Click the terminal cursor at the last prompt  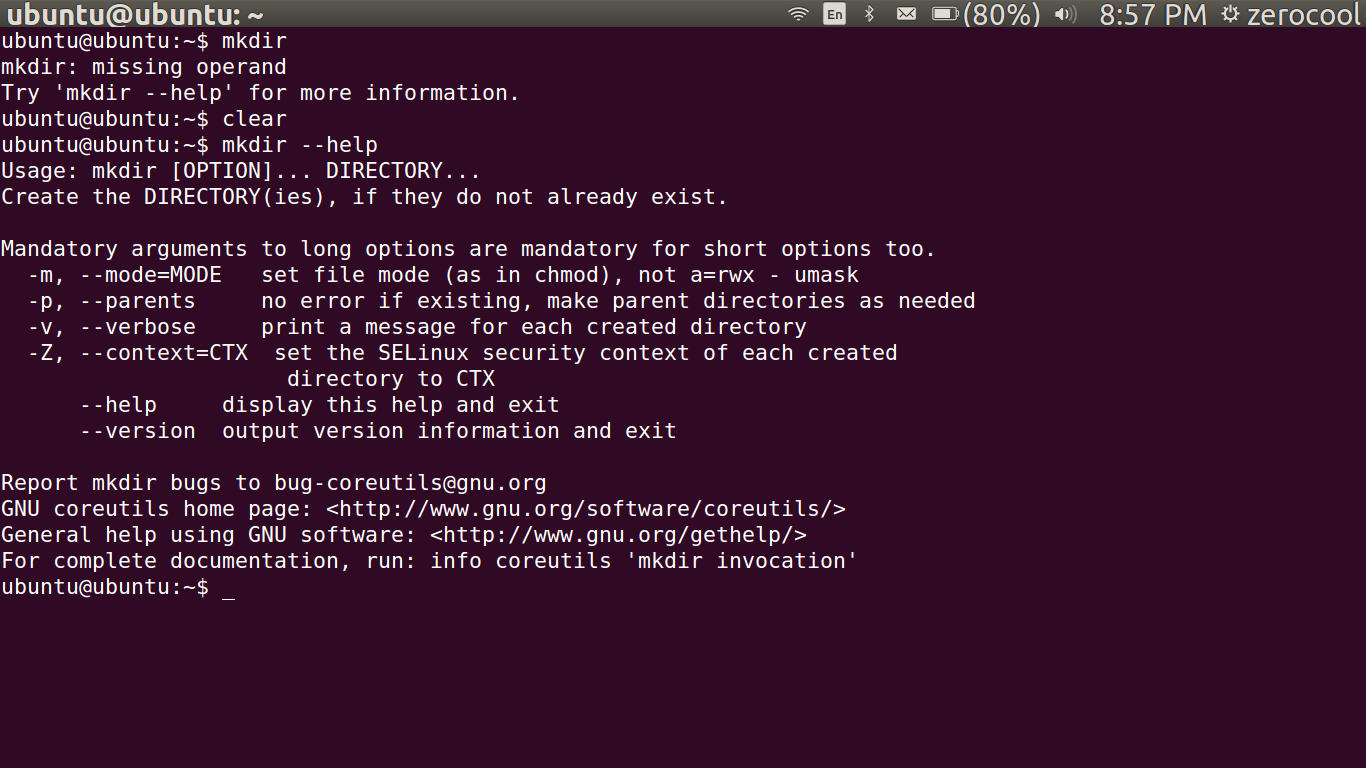click(229, 590)
